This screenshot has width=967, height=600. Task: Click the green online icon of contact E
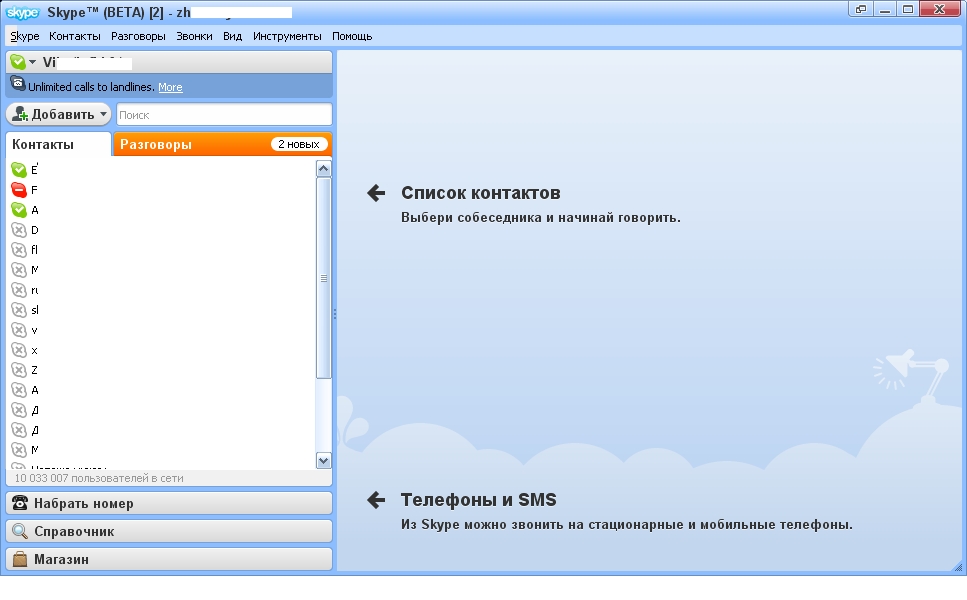point(19,170)
